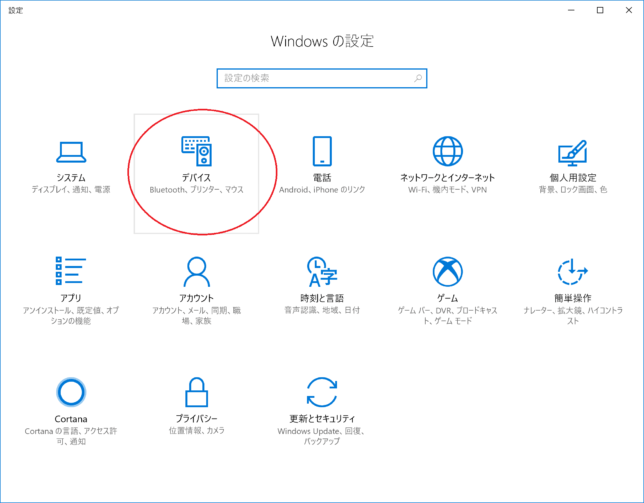Click the 背景、ロック画面、色 description
This screenshot has height=503, width=644.
[573, 190]
